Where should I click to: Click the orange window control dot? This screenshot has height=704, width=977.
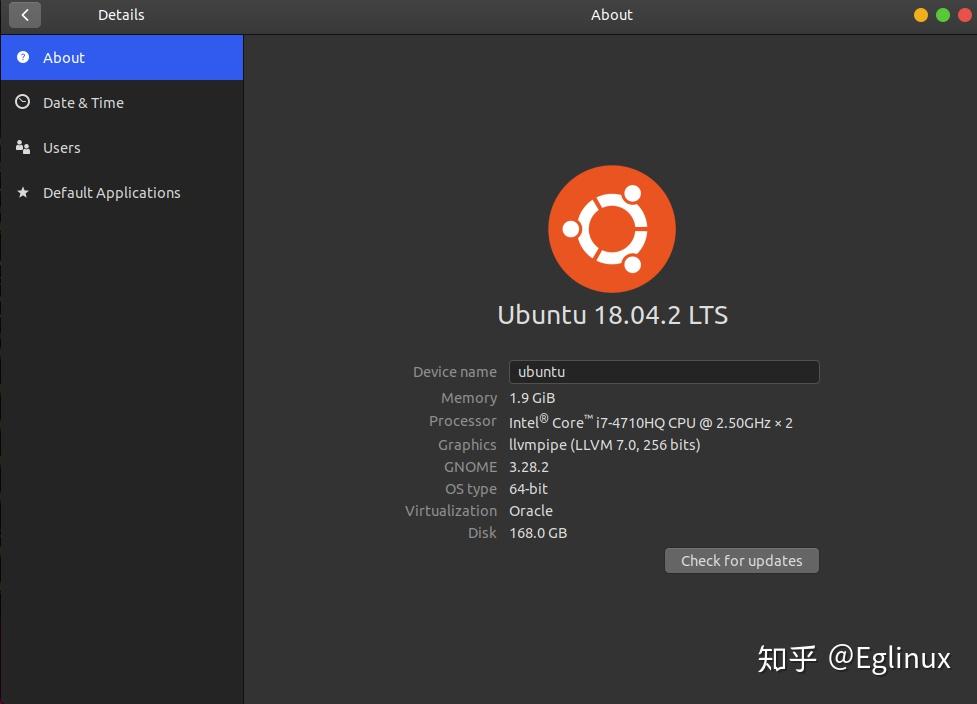click(919, 15)
